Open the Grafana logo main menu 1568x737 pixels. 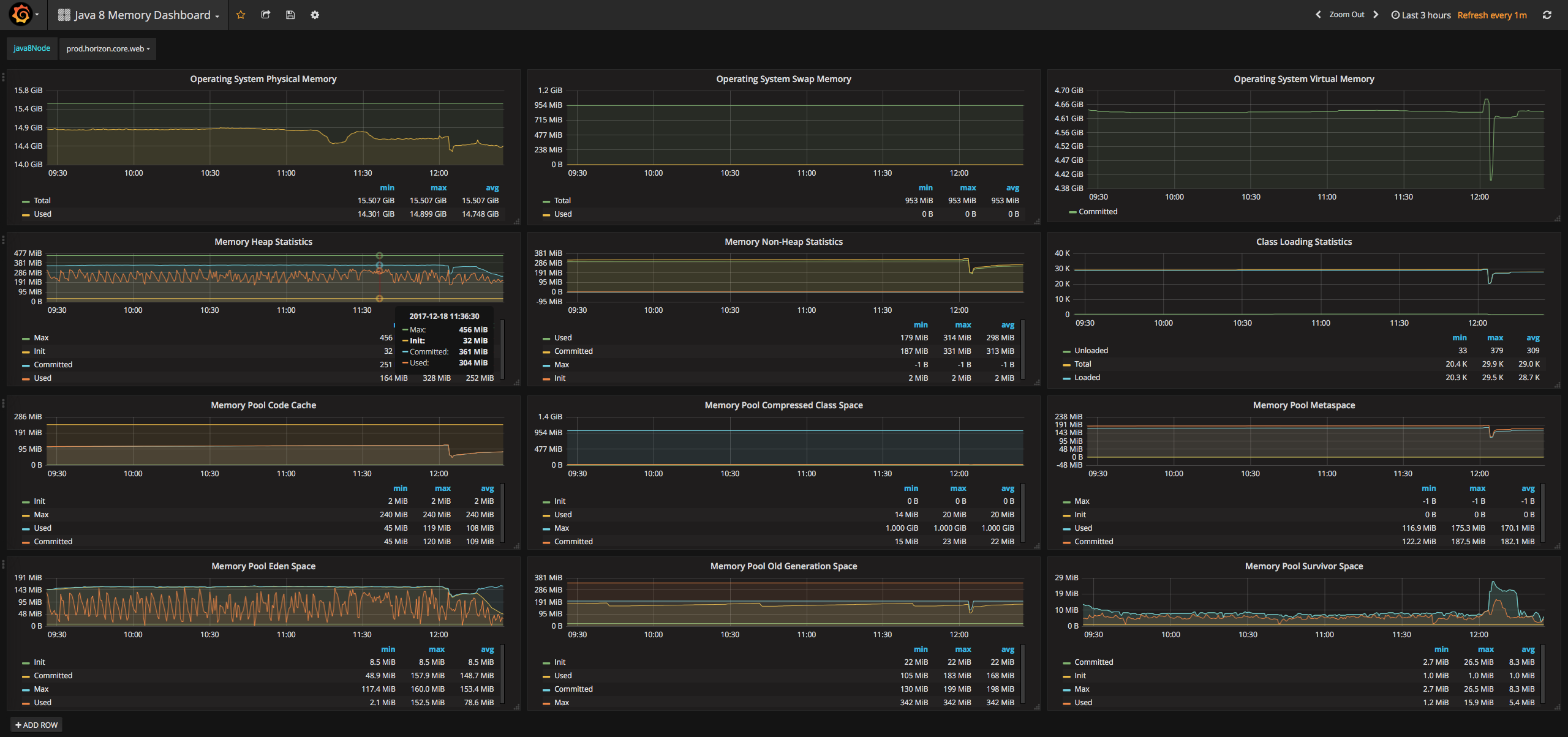tap(21, 15)
